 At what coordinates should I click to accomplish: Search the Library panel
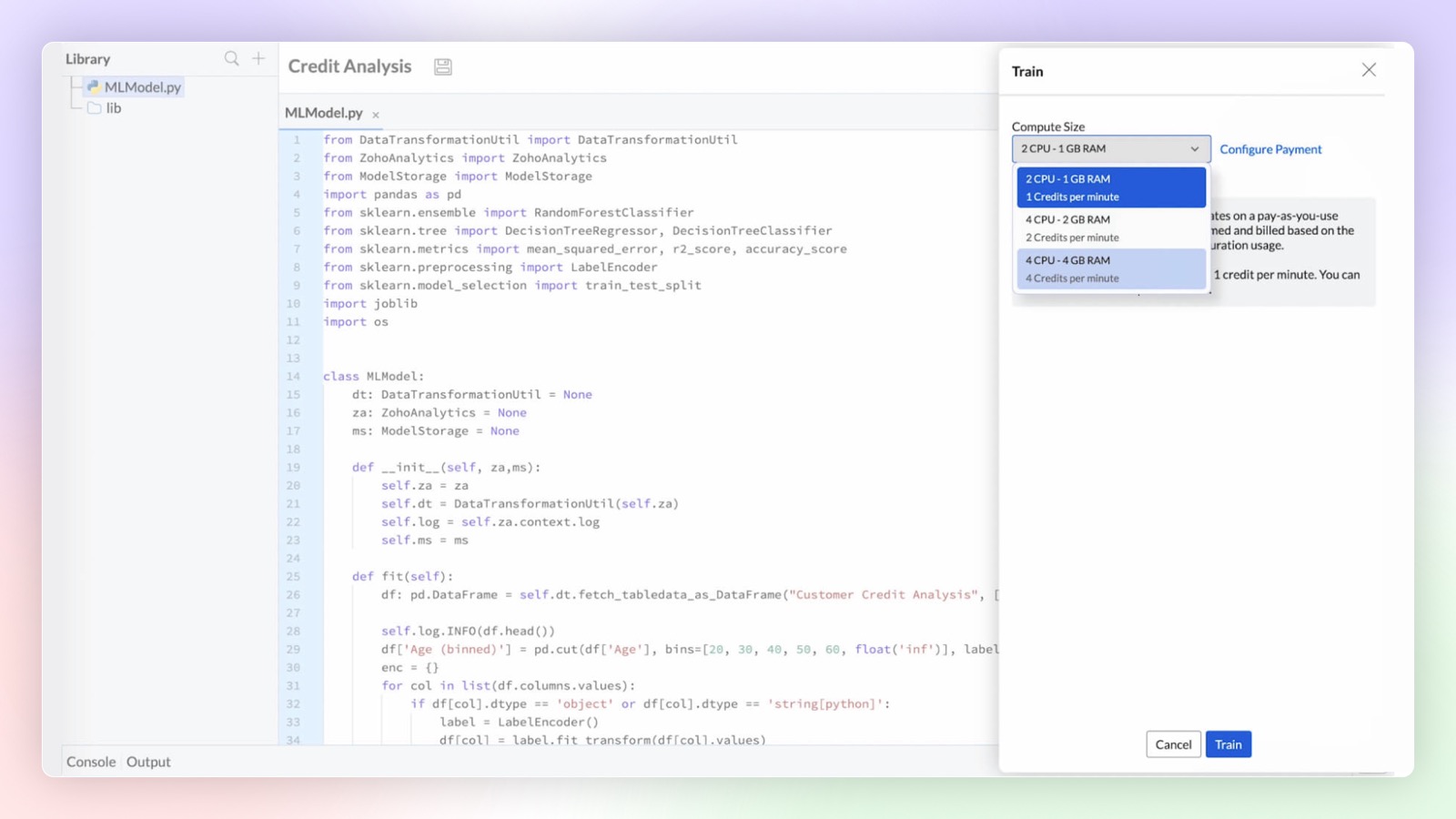coord(231,58)
